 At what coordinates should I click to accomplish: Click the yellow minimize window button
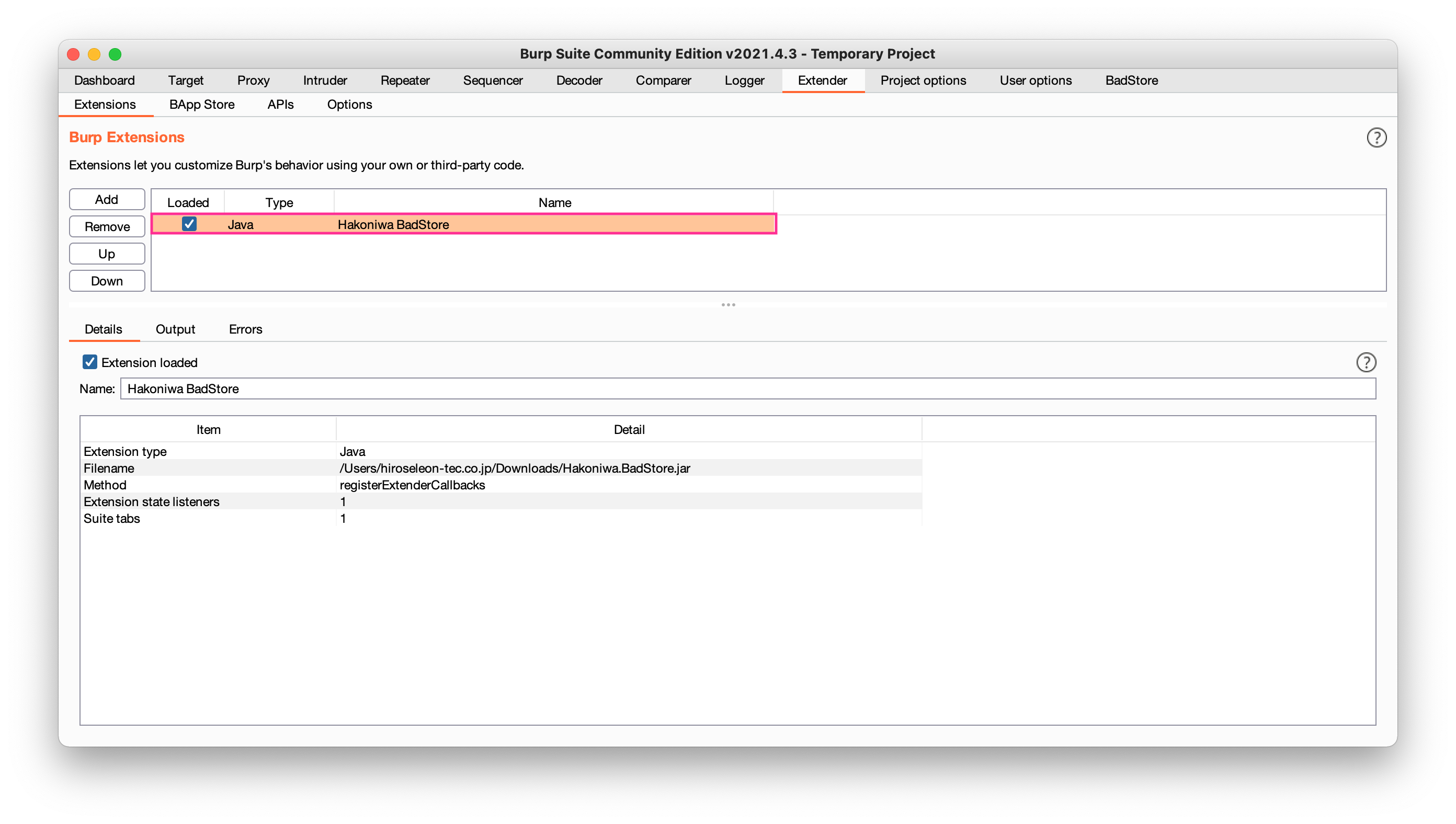(x=94, y=54)
